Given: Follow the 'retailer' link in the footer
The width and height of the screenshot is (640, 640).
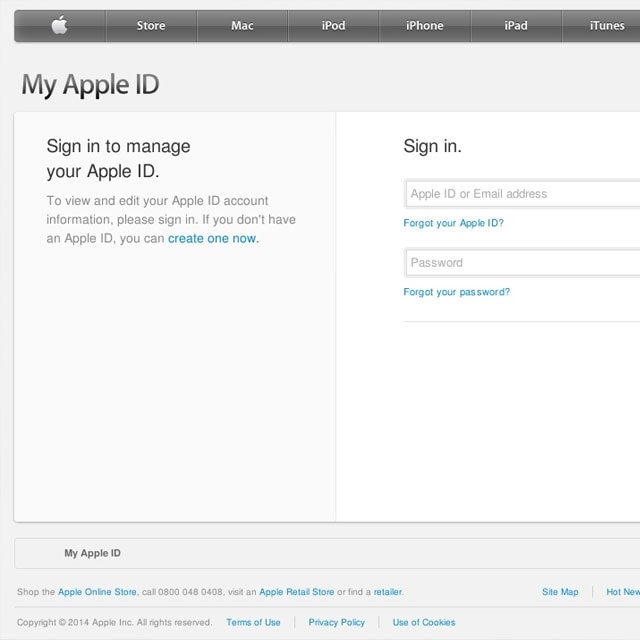Looking at the screenshot, I should (x=387, y=592).
